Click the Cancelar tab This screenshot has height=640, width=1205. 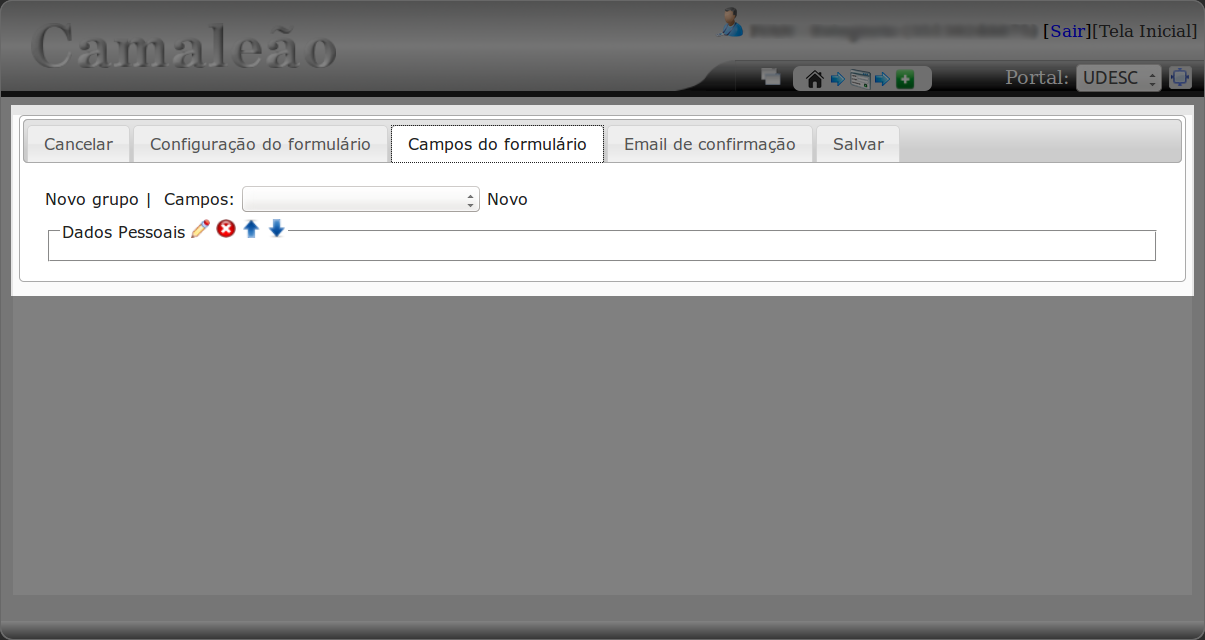(x=78, y=144)
